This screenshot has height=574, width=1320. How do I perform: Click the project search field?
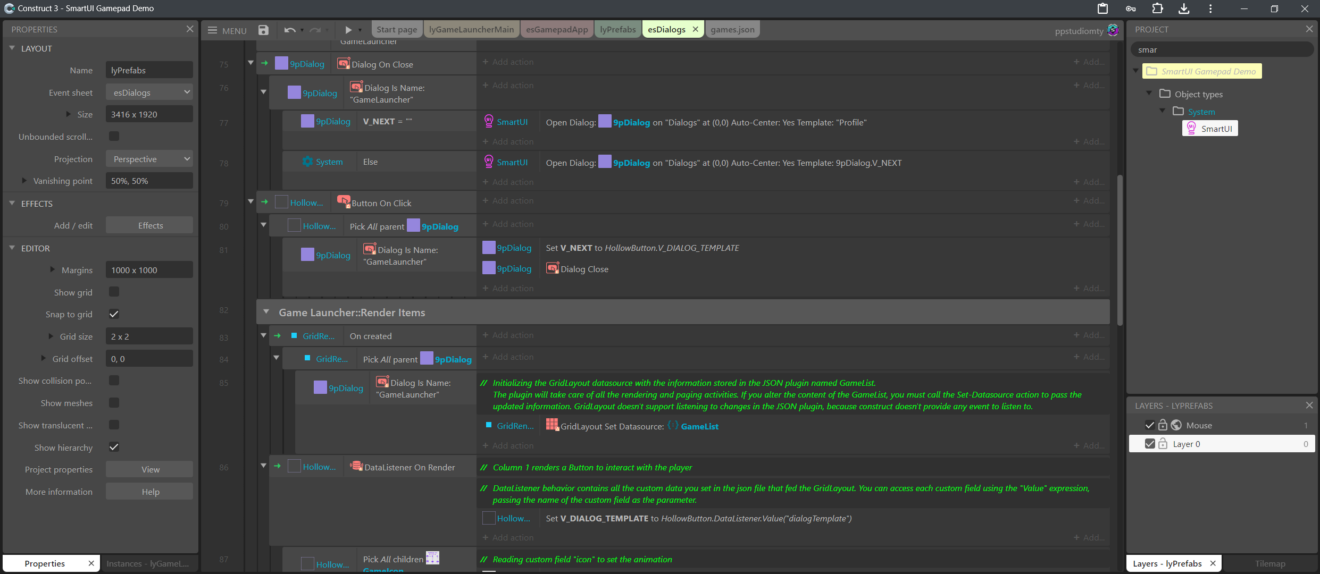(1222, 49)
